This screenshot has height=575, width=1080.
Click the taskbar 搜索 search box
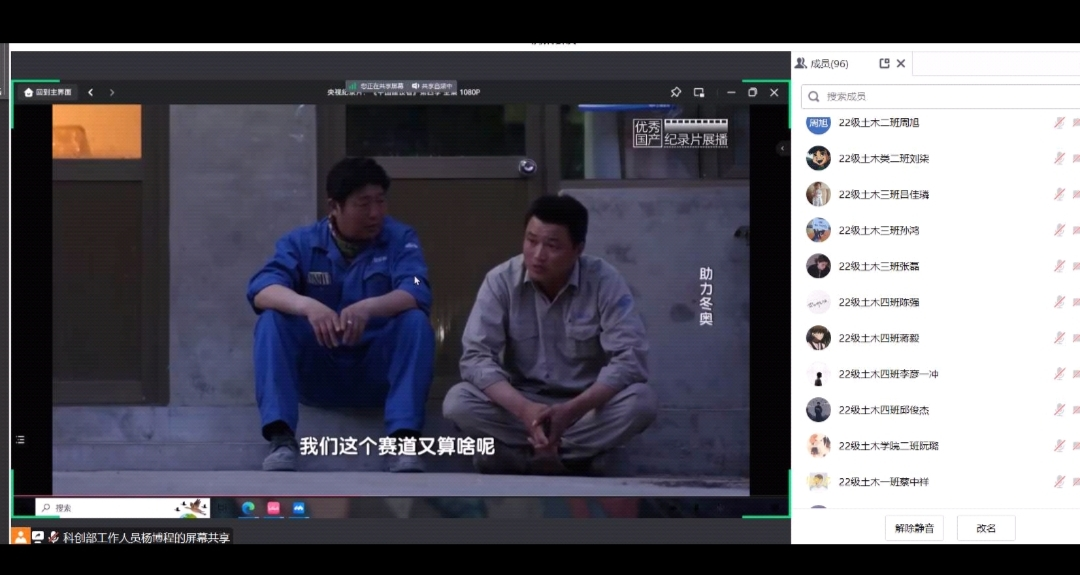pos(110,508)
